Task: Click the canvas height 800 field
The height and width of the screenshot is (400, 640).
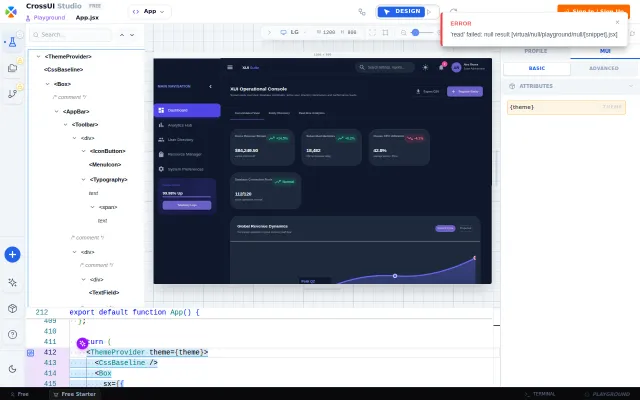Action: pos(351,32)
